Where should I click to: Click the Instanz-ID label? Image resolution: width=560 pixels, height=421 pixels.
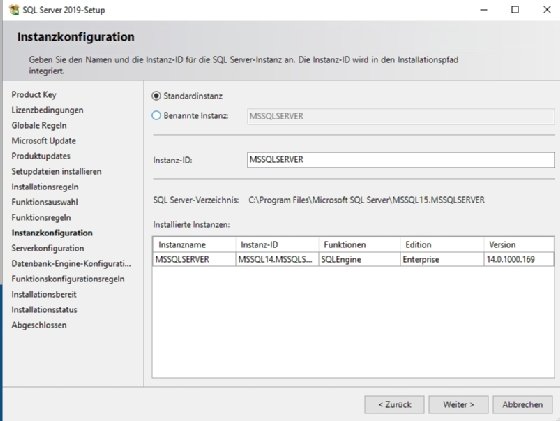pyautogui.click(x=173, y=160)
